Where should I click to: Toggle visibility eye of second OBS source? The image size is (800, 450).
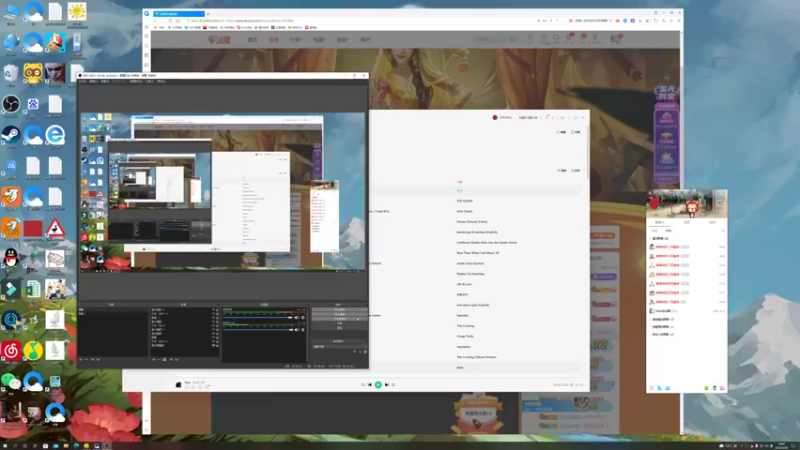click(213, 314)
